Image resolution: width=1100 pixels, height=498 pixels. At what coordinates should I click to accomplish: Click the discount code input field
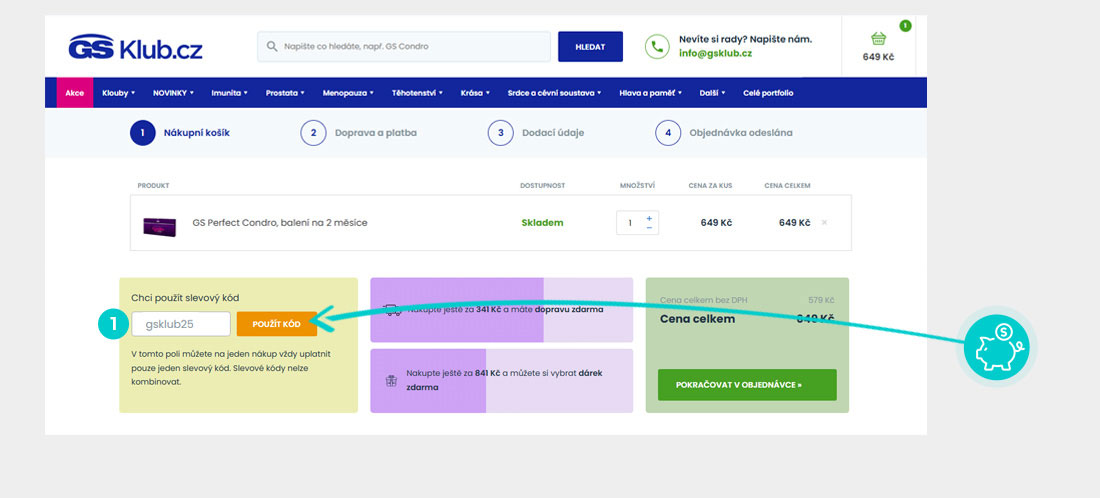coord(181,324)
